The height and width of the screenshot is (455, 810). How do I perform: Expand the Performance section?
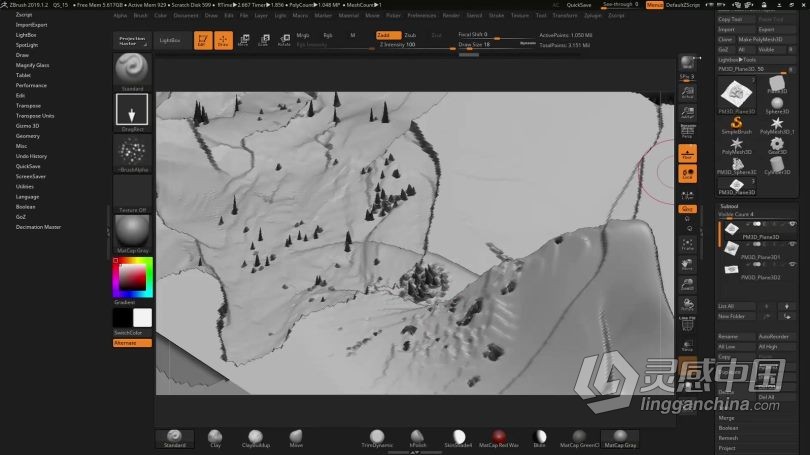(x=31, y=85)
